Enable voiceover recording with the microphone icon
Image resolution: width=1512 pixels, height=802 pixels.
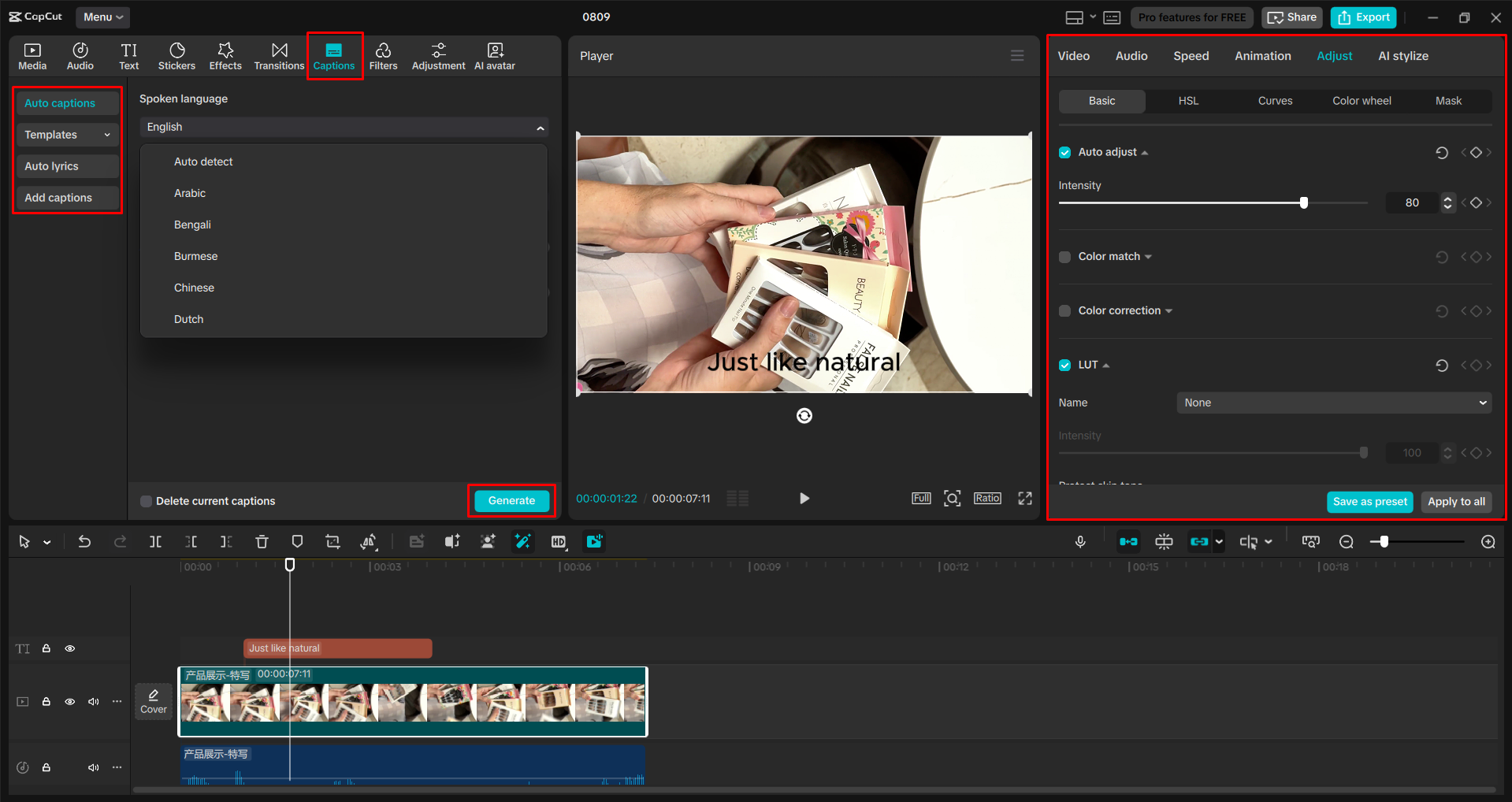pyautogui.click(x=1080, y=541)
